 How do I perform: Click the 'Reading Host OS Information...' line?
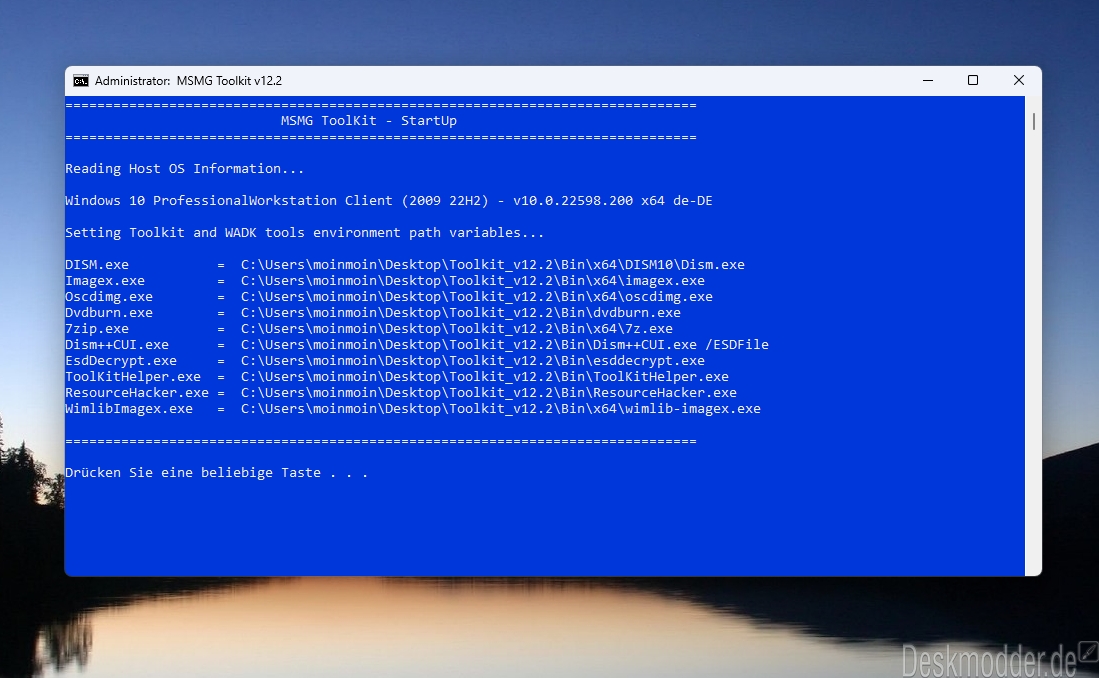tap(185, 168)
